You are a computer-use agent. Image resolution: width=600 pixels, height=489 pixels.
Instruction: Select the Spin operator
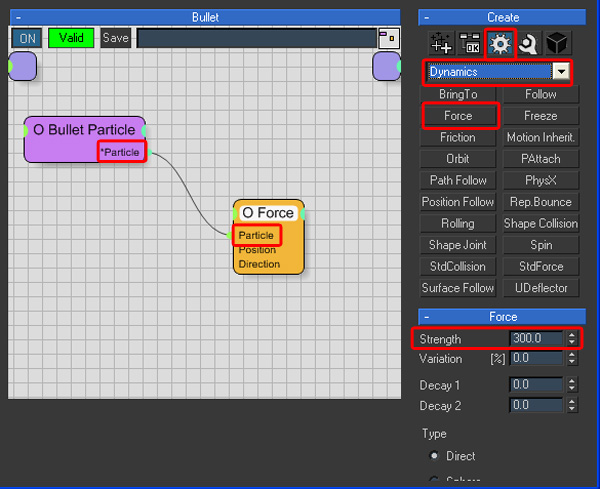tap(541, 245)
